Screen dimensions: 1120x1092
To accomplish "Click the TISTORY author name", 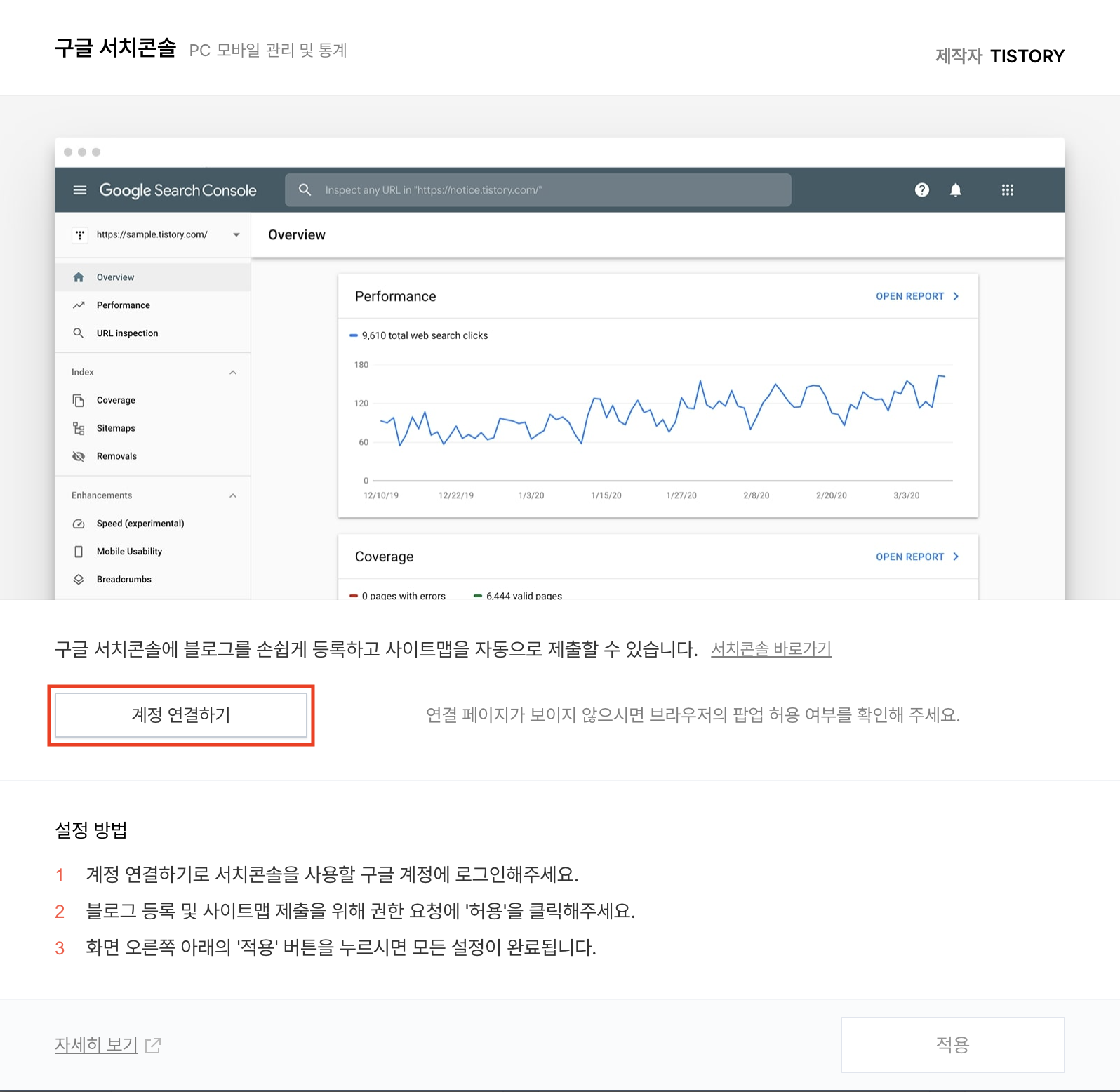I will click(1027, 56).
